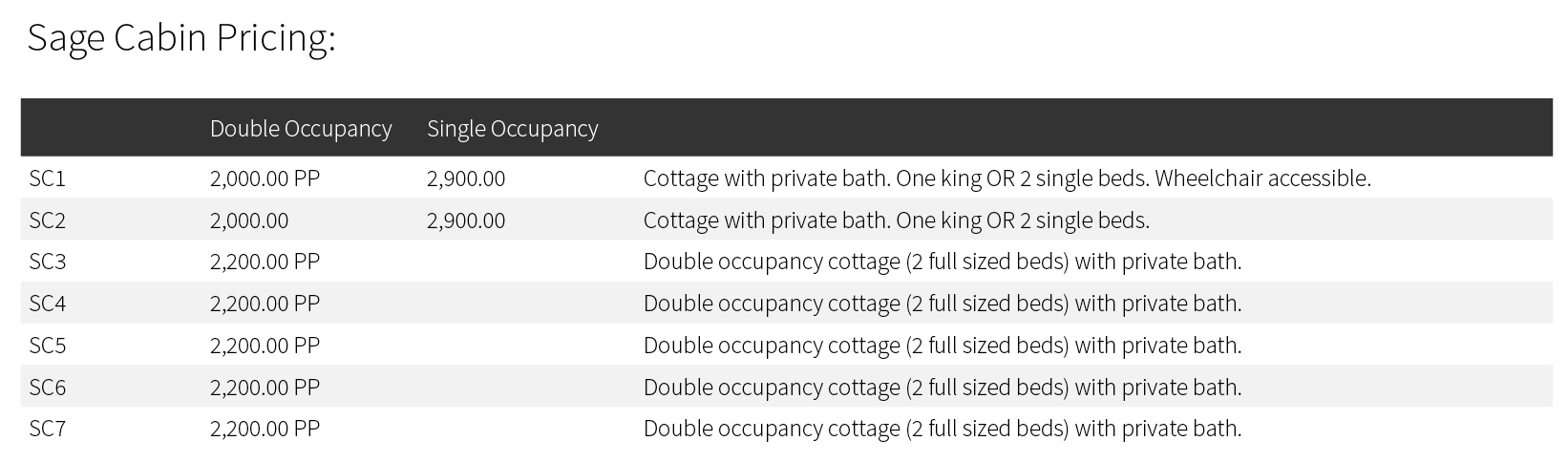Click the wheelchair accessible cottage description

pos(1006,178)
